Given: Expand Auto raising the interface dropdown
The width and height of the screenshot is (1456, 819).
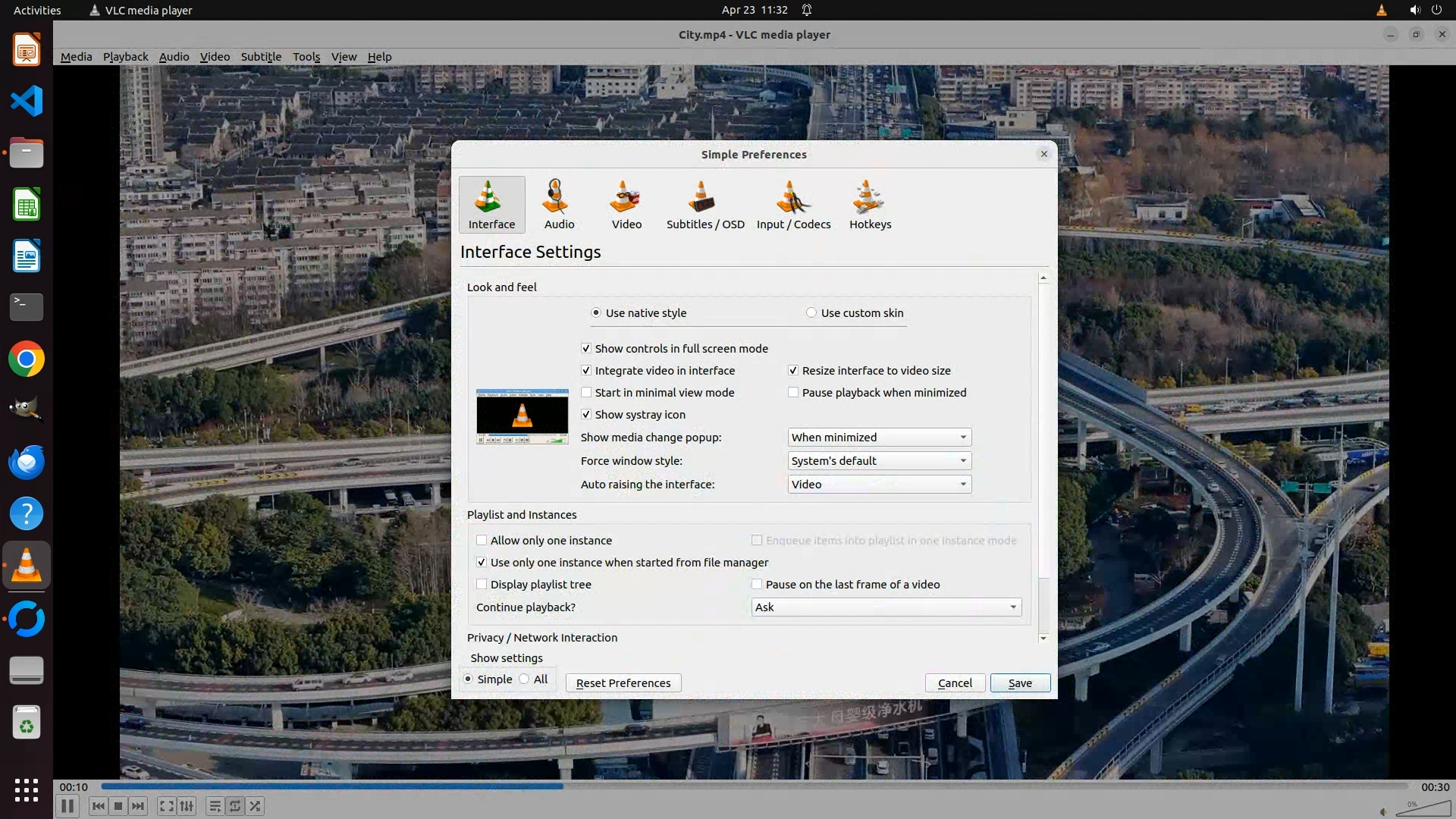Looking at the screenshot, I should pyautogui.click(x=879, y=485).
